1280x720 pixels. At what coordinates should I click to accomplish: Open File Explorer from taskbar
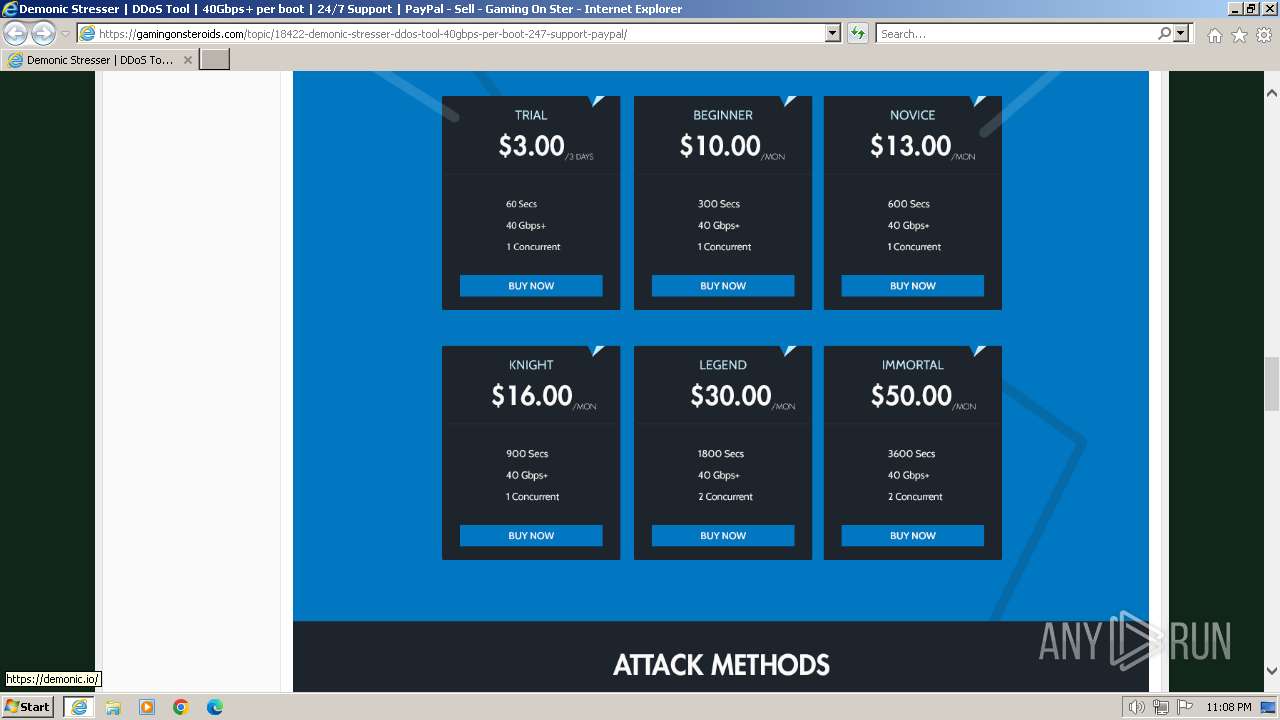(113, 707)
